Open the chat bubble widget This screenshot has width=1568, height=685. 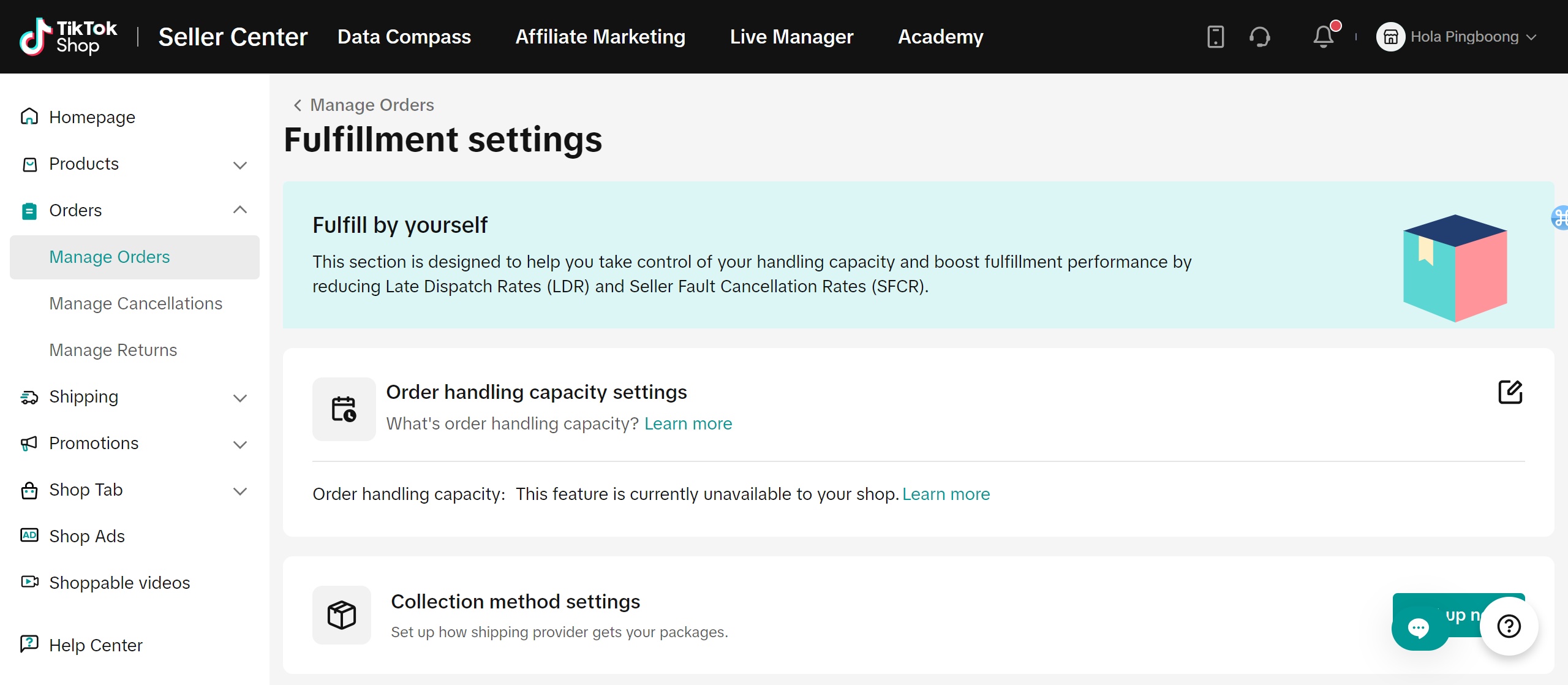(x=1419, y=627)
